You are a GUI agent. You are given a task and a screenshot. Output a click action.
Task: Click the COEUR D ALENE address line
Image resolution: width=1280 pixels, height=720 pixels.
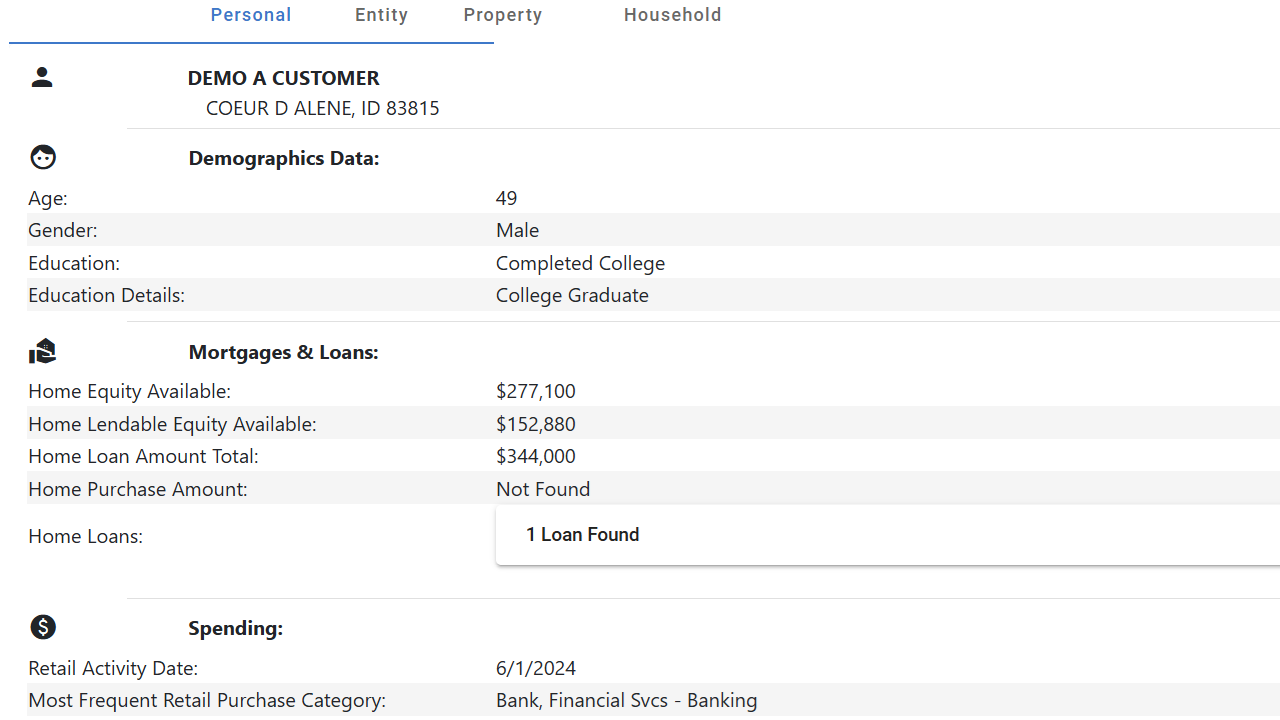point(322,107)
